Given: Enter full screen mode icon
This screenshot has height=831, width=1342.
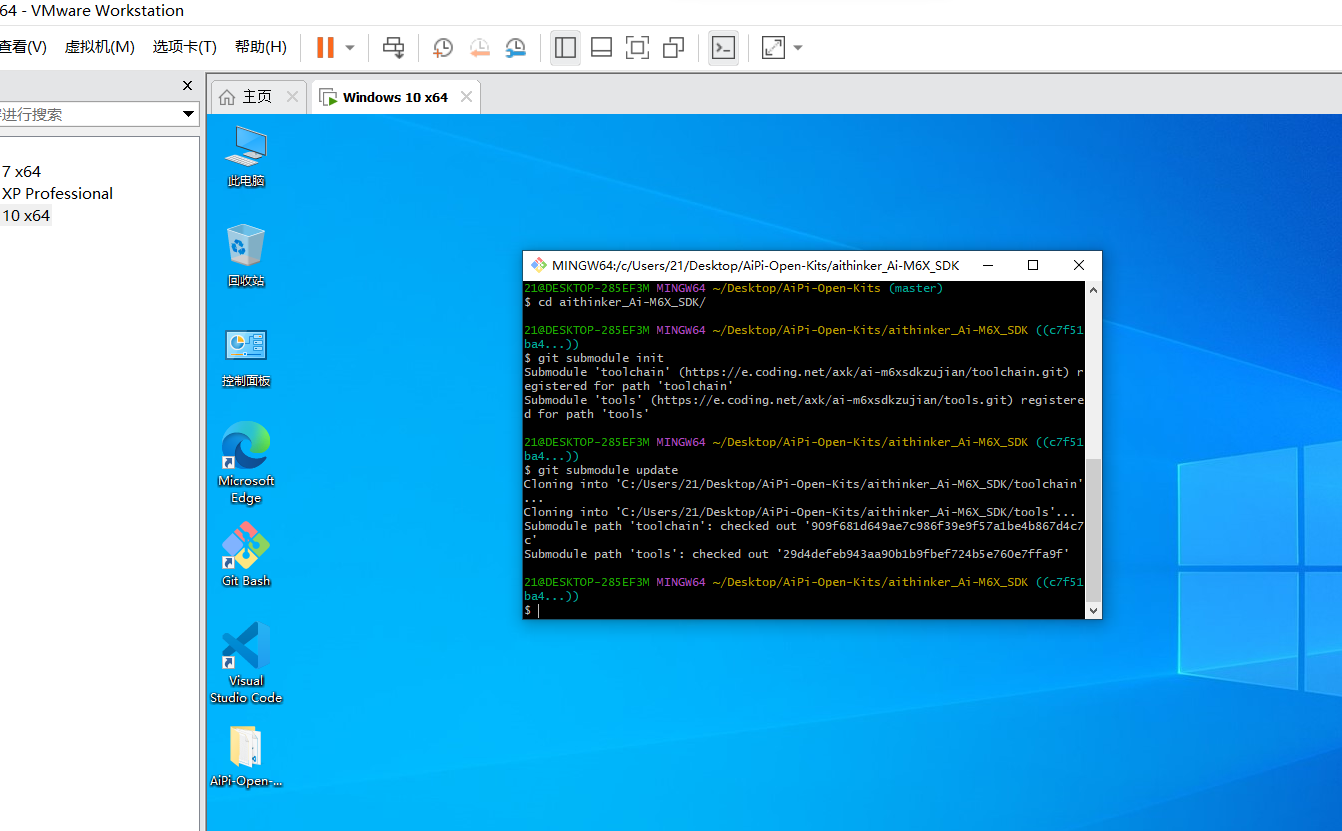Looking at the screenshot, I should pyautogui.click(x=638, y=47).
